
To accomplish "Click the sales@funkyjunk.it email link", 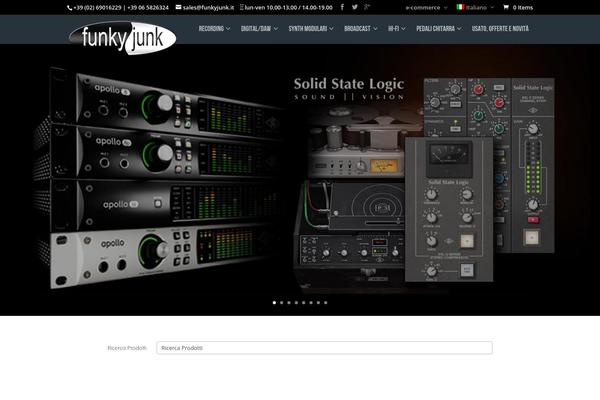I will (208, 7).
